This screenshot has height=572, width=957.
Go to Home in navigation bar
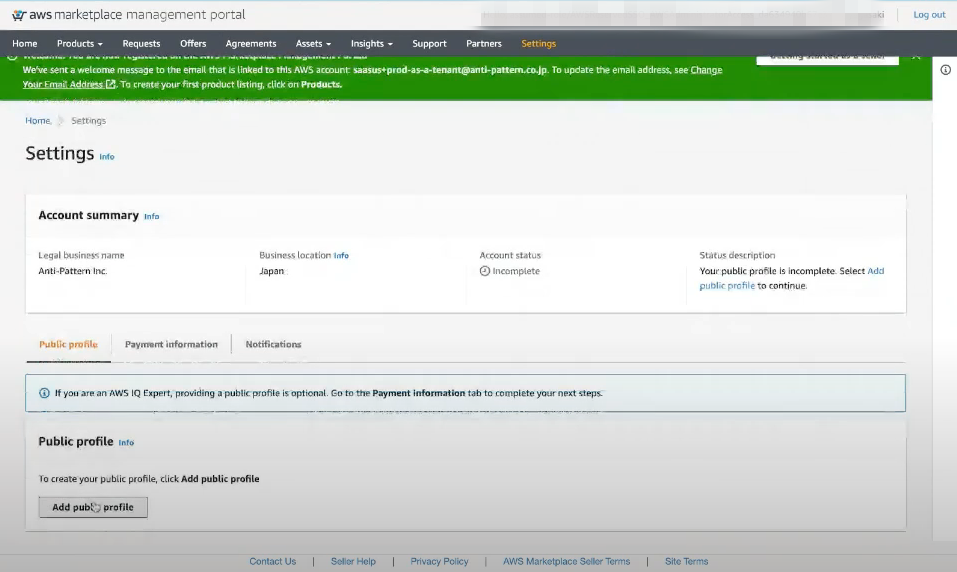pyautogui.click(x=24, y=44)
